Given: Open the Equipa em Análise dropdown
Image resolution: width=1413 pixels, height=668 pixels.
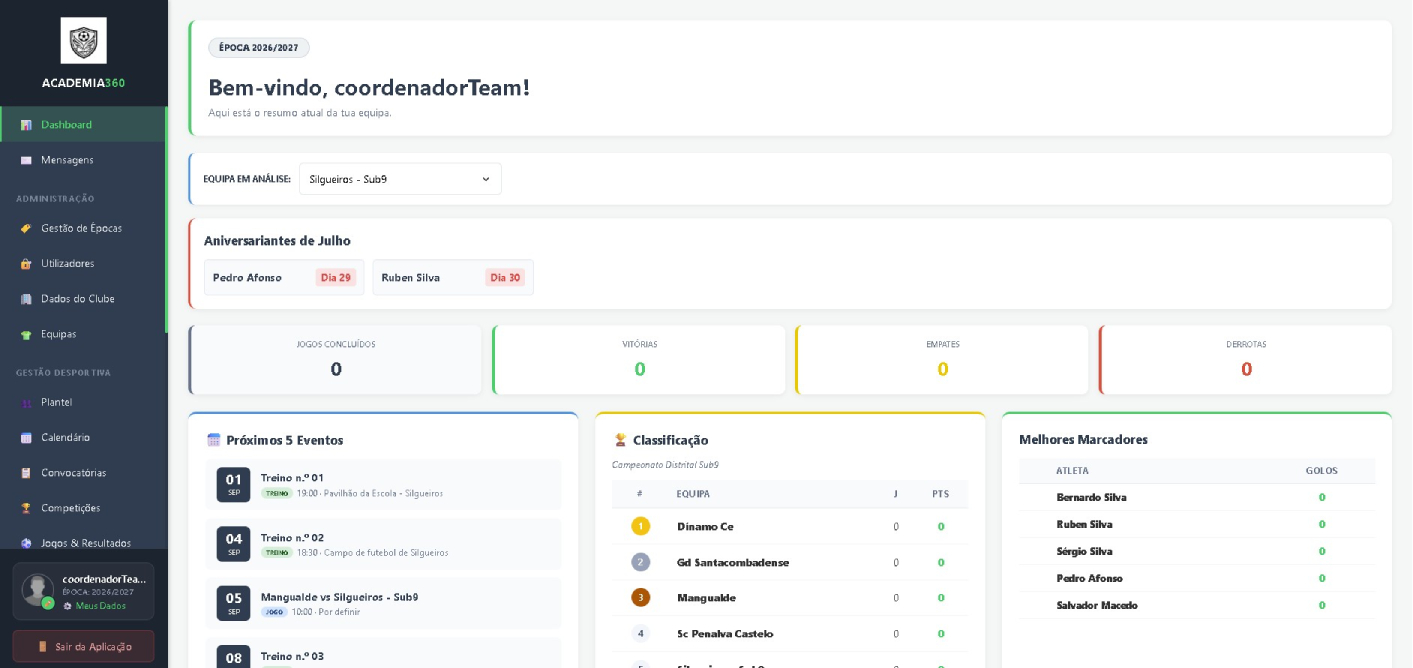Looking at the screenshot, I should coord(400,179).
